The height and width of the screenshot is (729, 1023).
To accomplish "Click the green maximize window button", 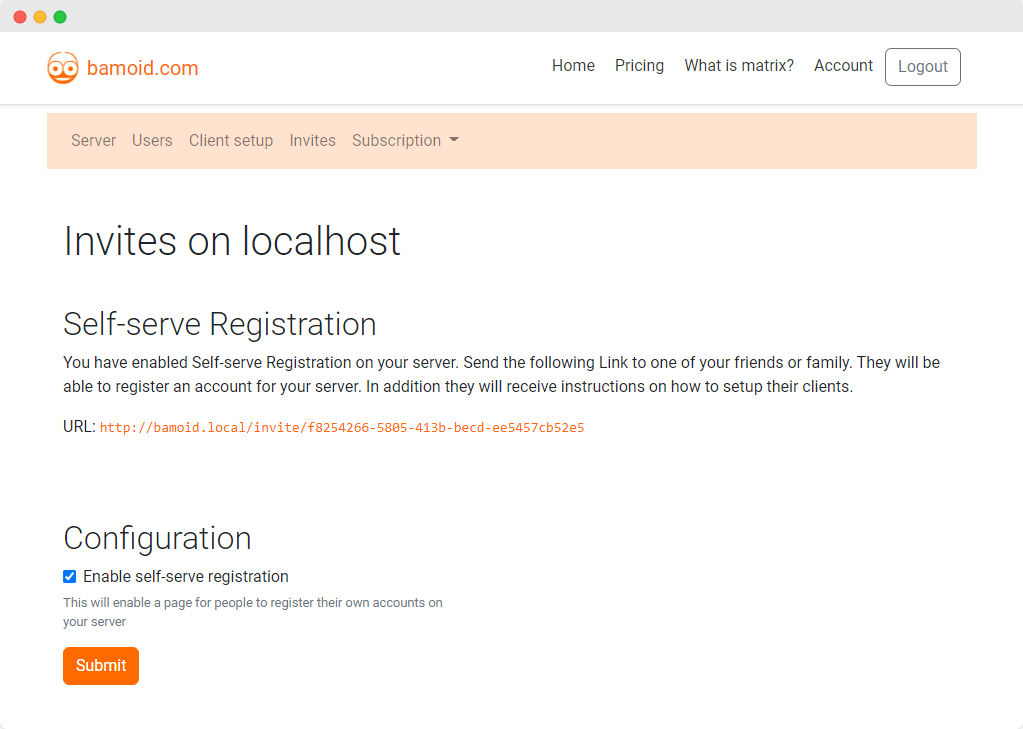I will (60, 17).
